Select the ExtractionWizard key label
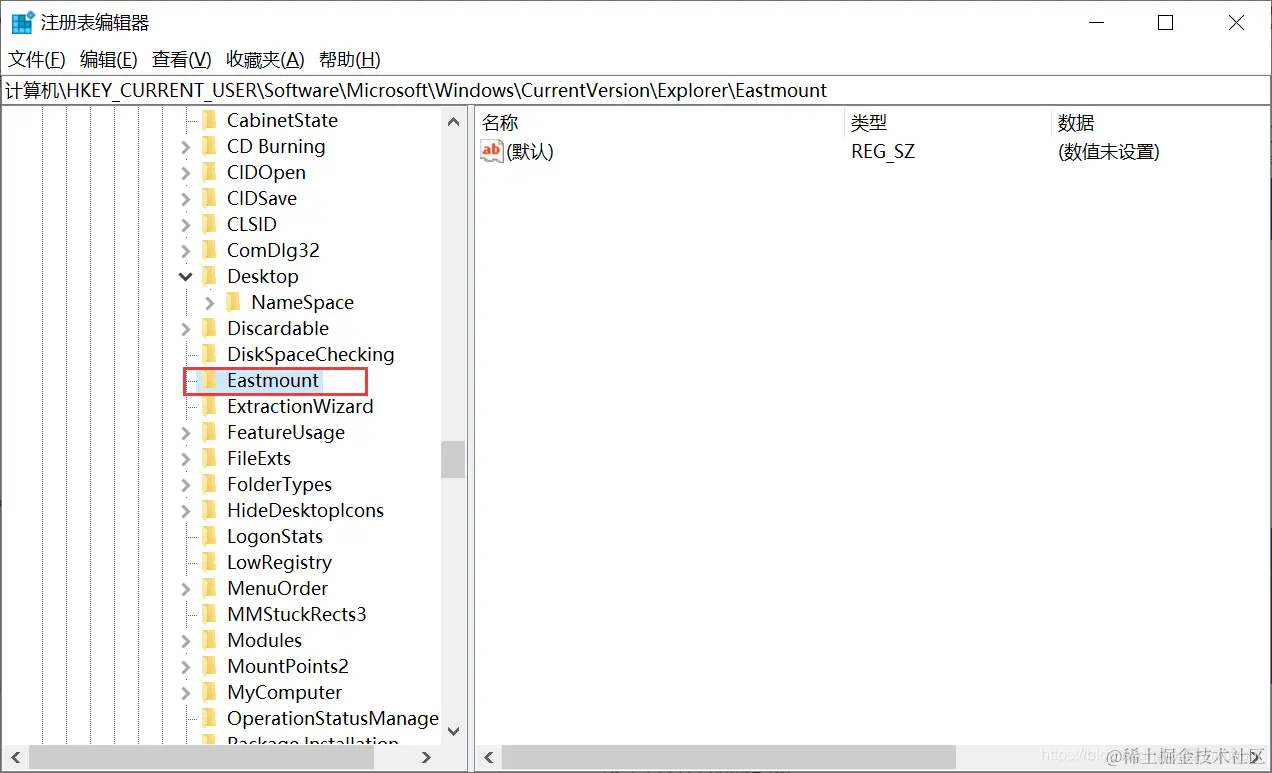This screenshot has width=1272, height=773. coord(300,406)
